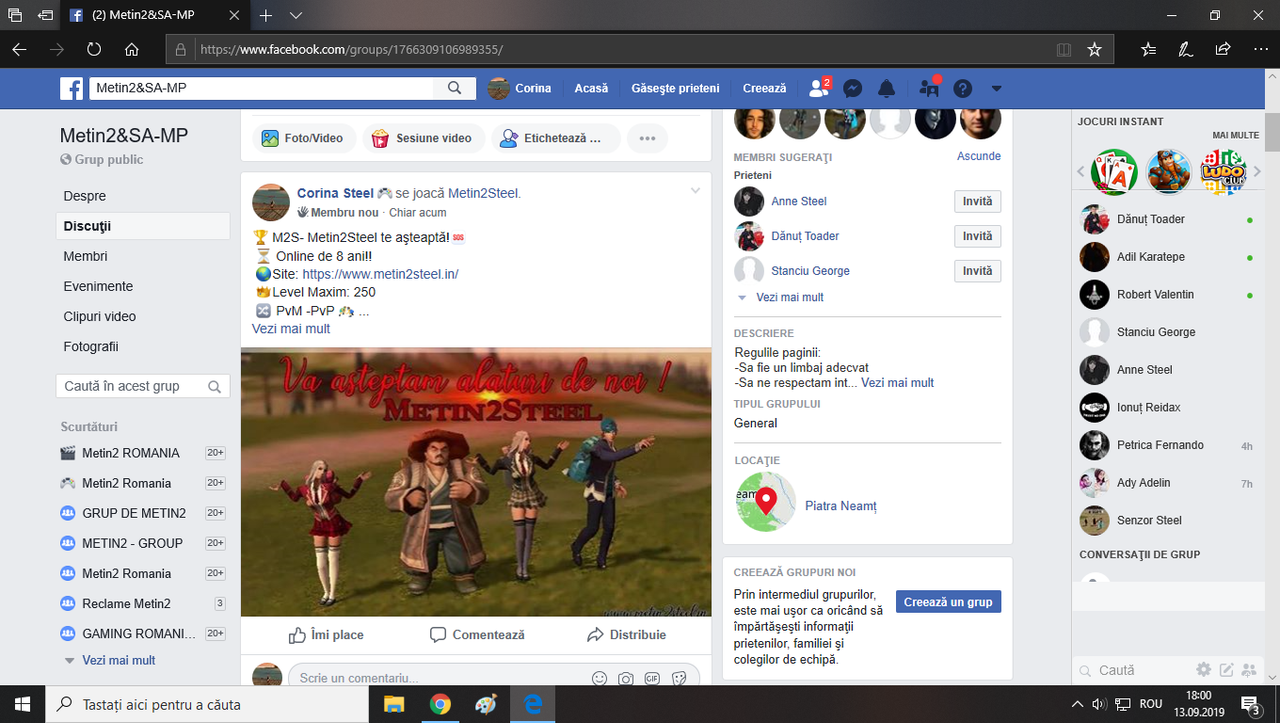Expand the post text 'Vezi mai mult'
The image size is (1280, 723).
(291, 329)
